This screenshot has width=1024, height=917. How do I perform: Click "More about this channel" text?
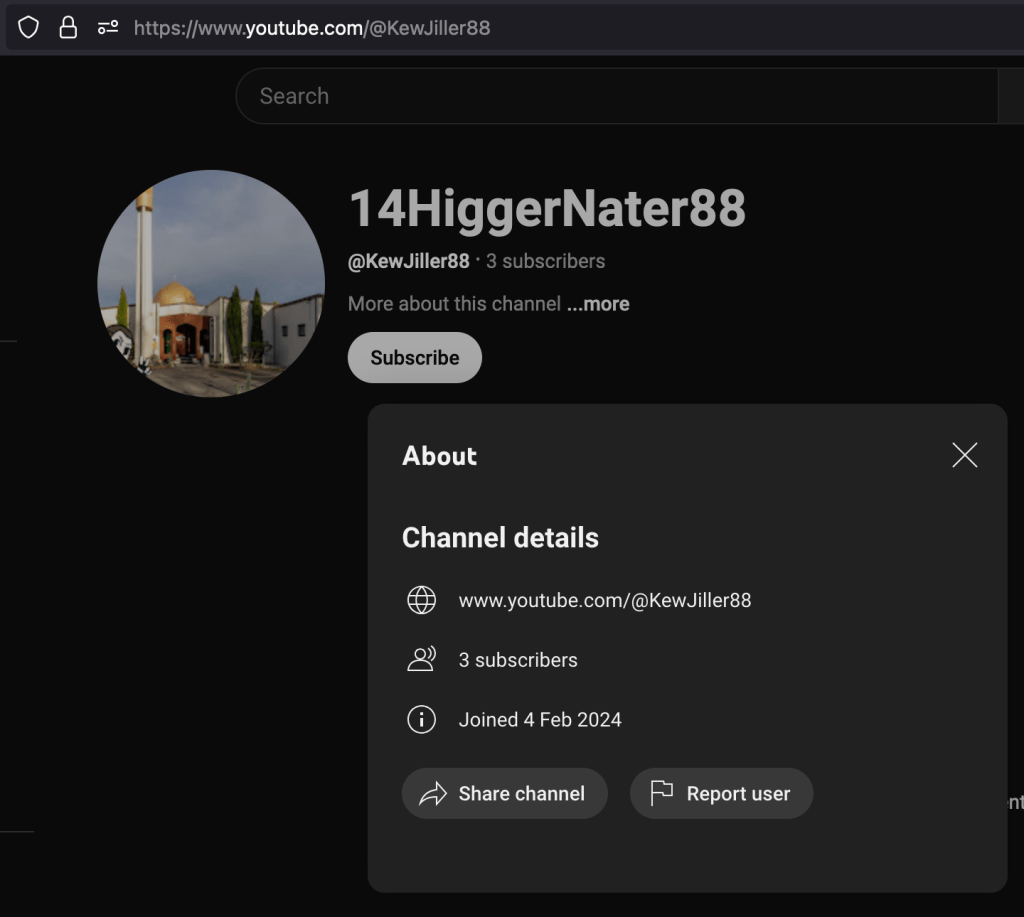click(x=454, y=304)
